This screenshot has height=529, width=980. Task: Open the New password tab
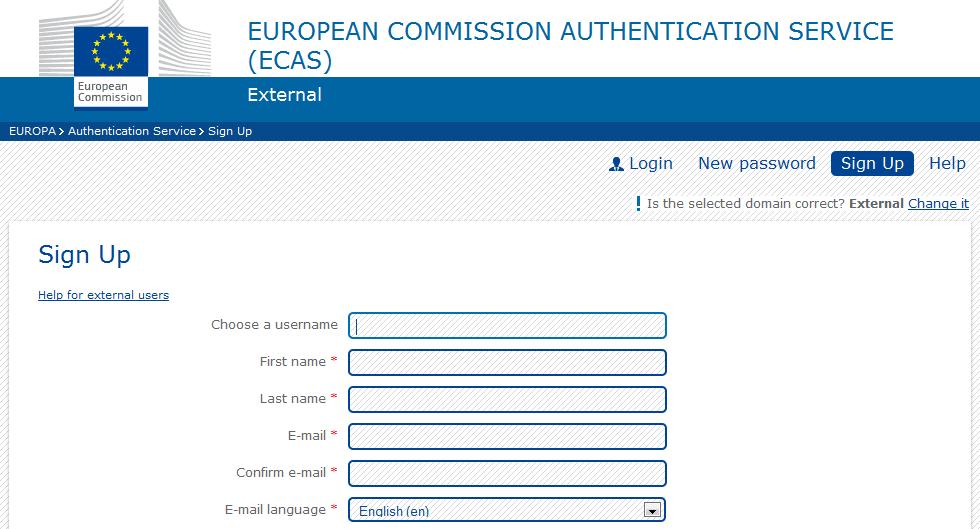click(x=757, y=163)
